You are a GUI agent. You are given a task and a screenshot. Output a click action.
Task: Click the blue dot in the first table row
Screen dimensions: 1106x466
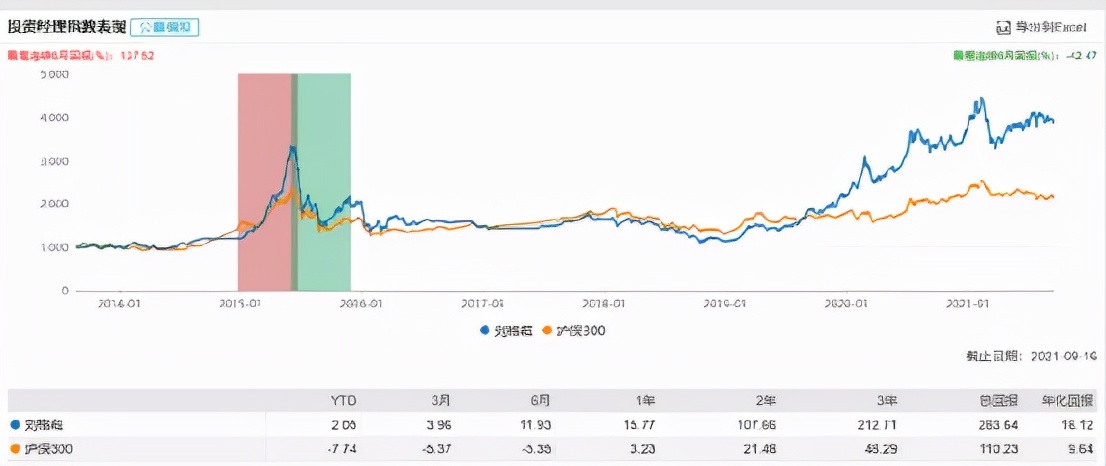[13, 425]
